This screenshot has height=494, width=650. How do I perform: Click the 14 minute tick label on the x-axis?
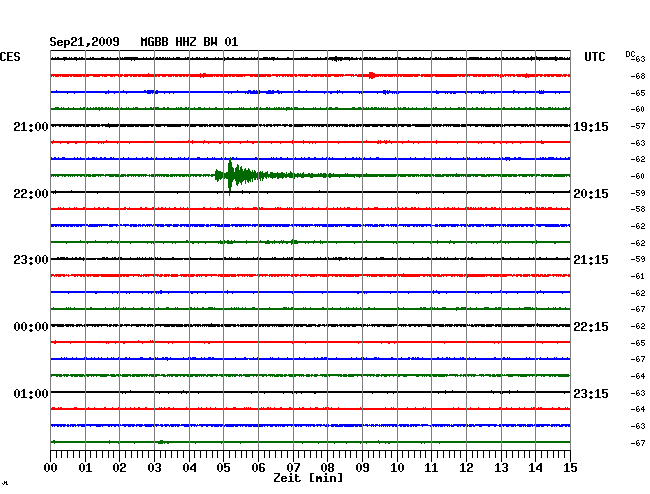pos(535,467)
